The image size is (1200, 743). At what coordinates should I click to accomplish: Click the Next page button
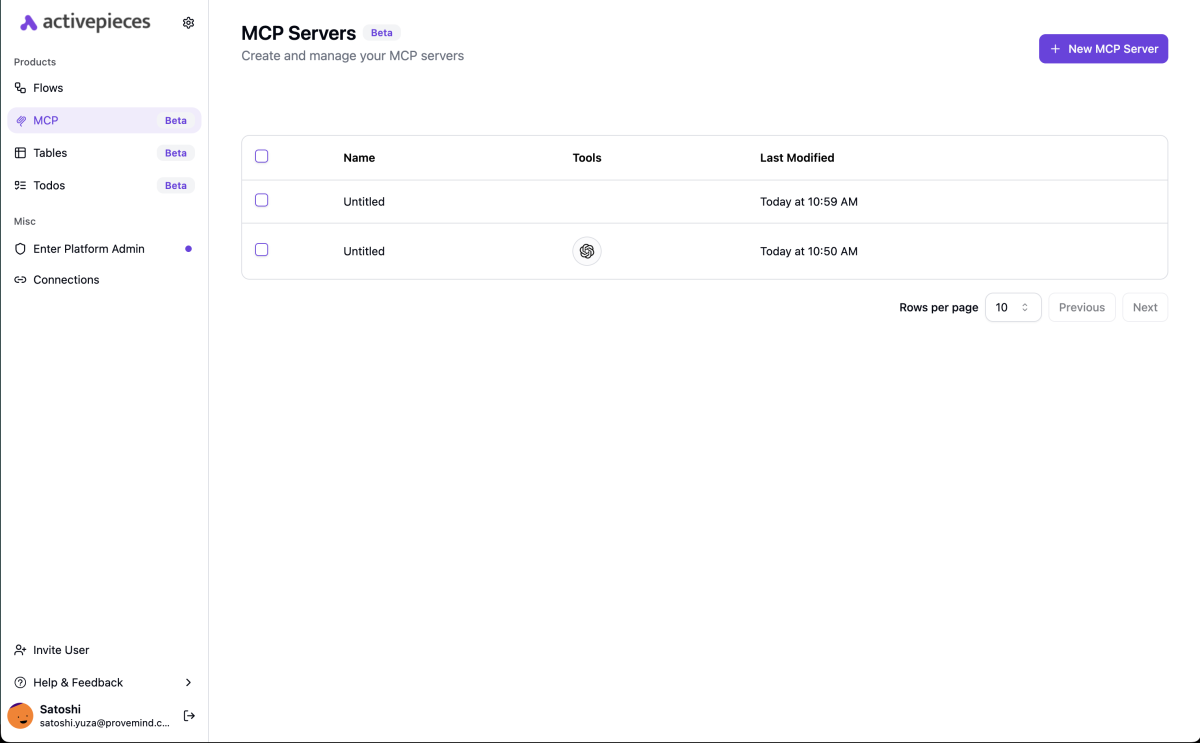1145,307
